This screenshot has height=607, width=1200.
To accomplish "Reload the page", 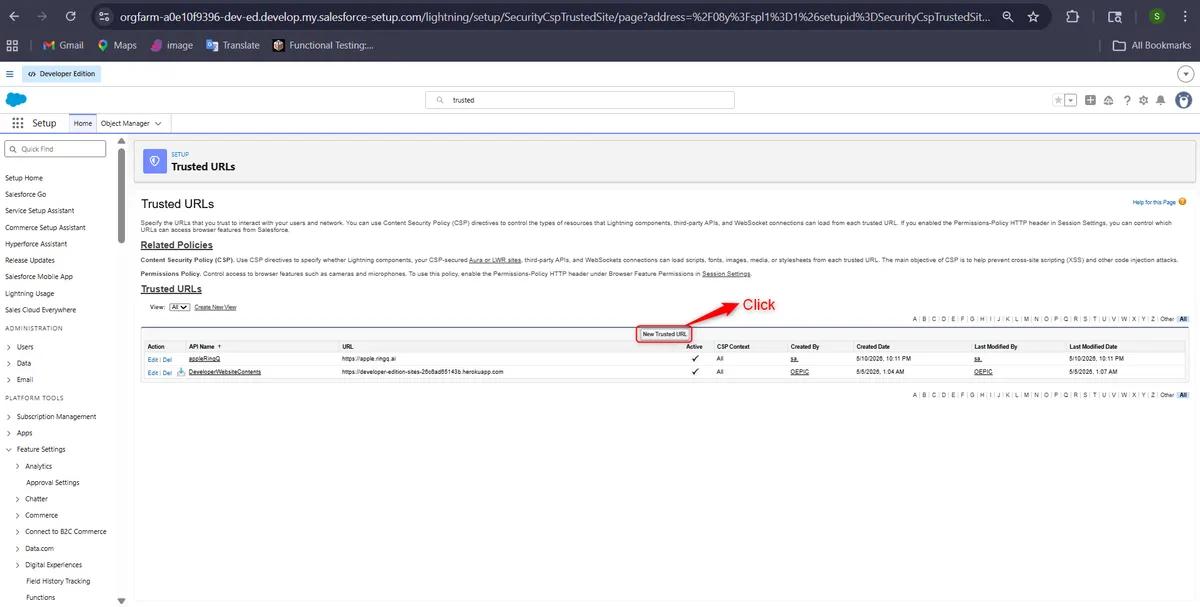I will [x=70, y=17].
